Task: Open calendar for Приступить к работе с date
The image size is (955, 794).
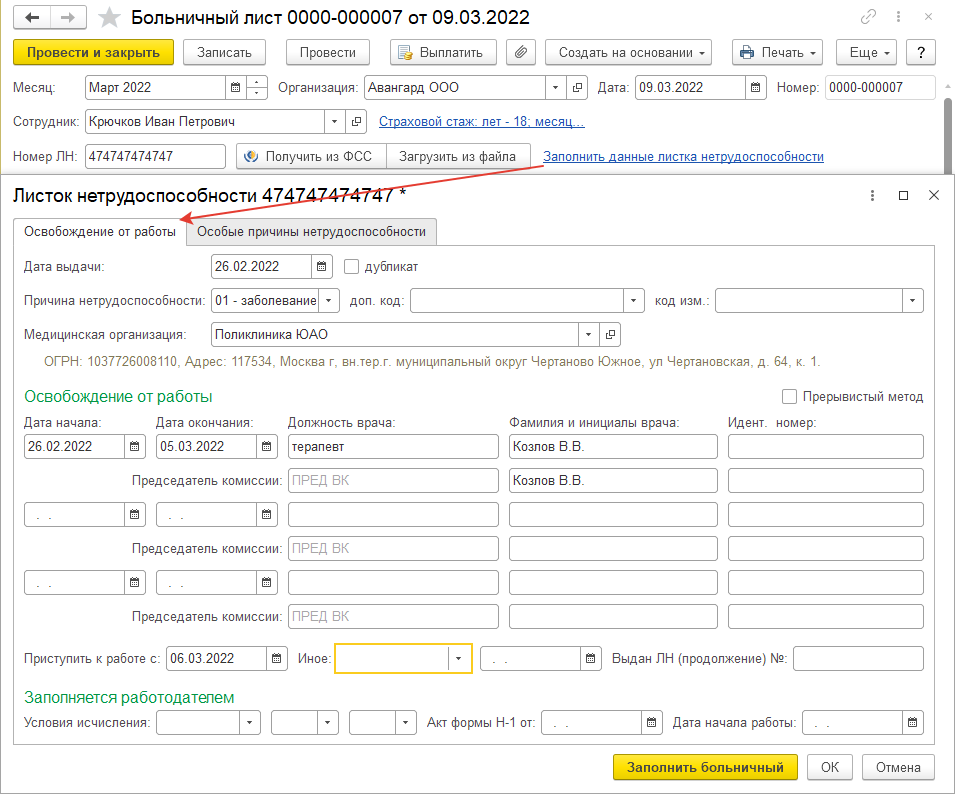Action: click(x=277, y=659)
